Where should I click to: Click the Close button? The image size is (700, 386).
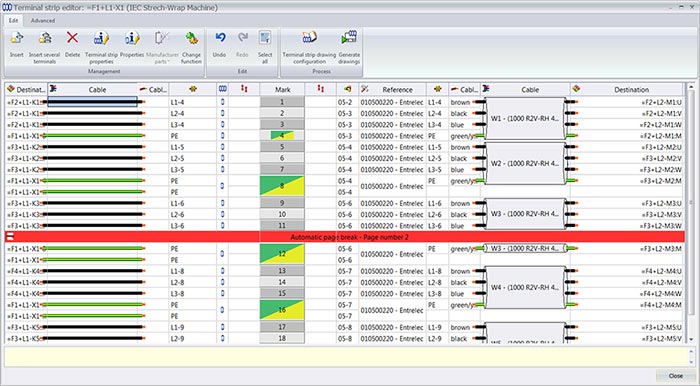pos(675,376)
